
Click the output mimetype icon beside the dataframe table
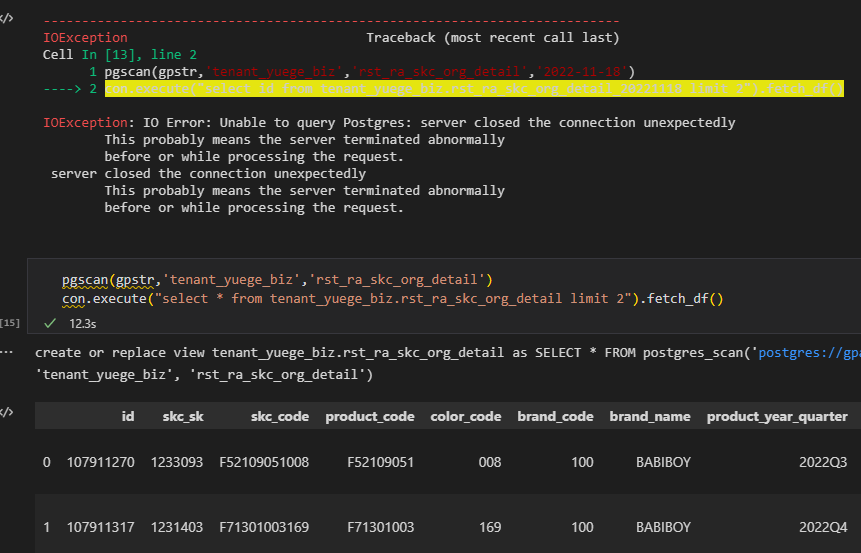pyautogui.click(x=6, y=412)
